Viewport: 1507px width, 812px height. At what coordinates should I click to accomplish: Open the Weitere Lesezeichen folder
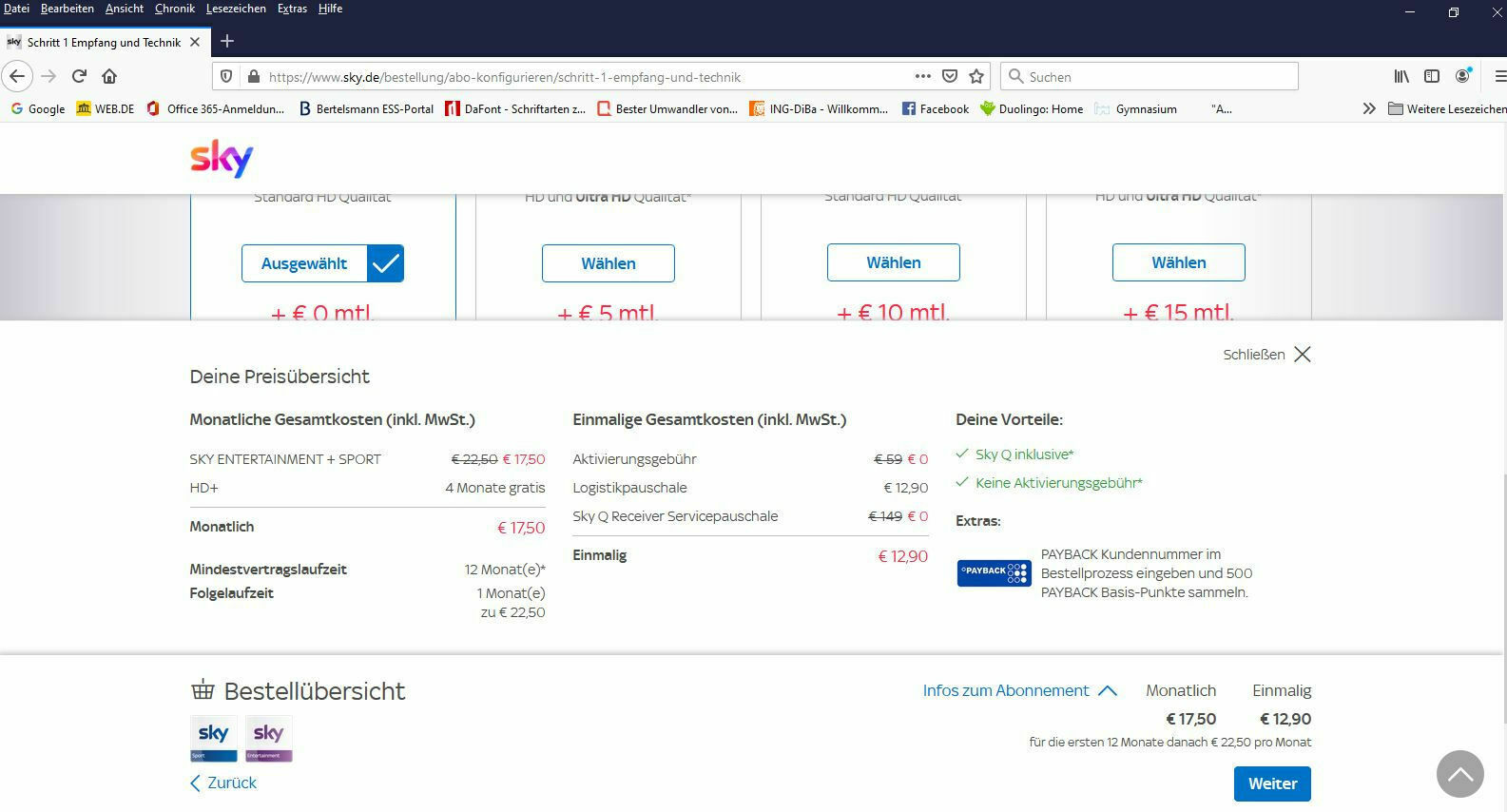[x=1447, y=108]
